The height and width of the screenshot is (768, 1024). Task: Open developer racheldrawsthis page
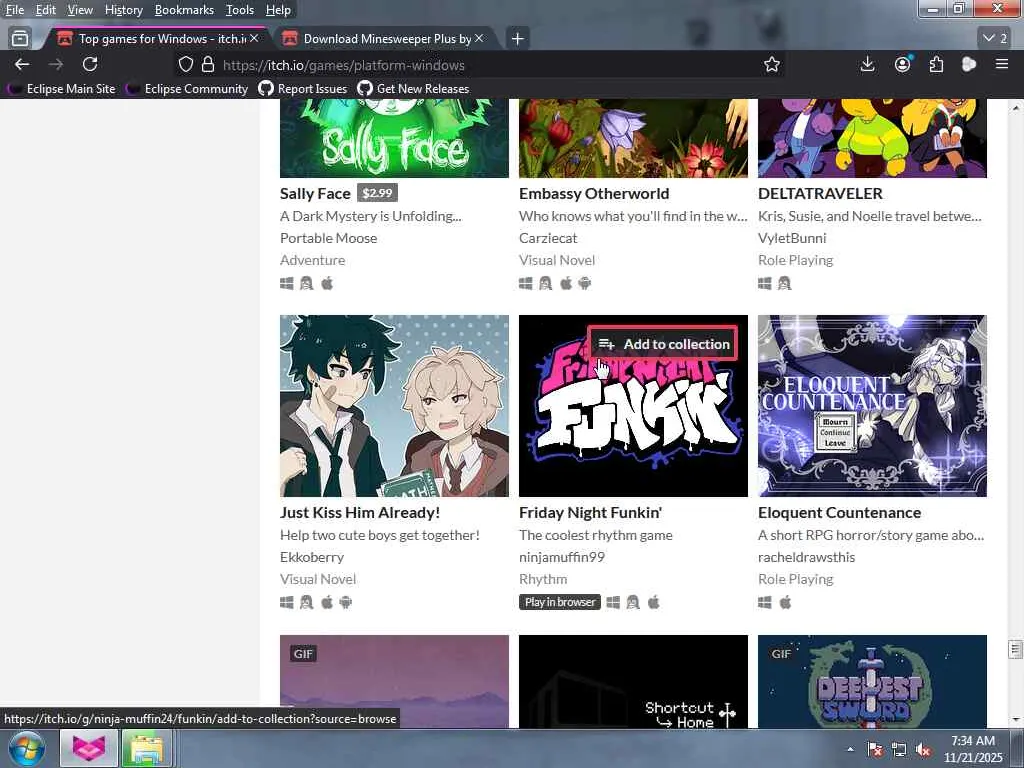tap(807, 557)
